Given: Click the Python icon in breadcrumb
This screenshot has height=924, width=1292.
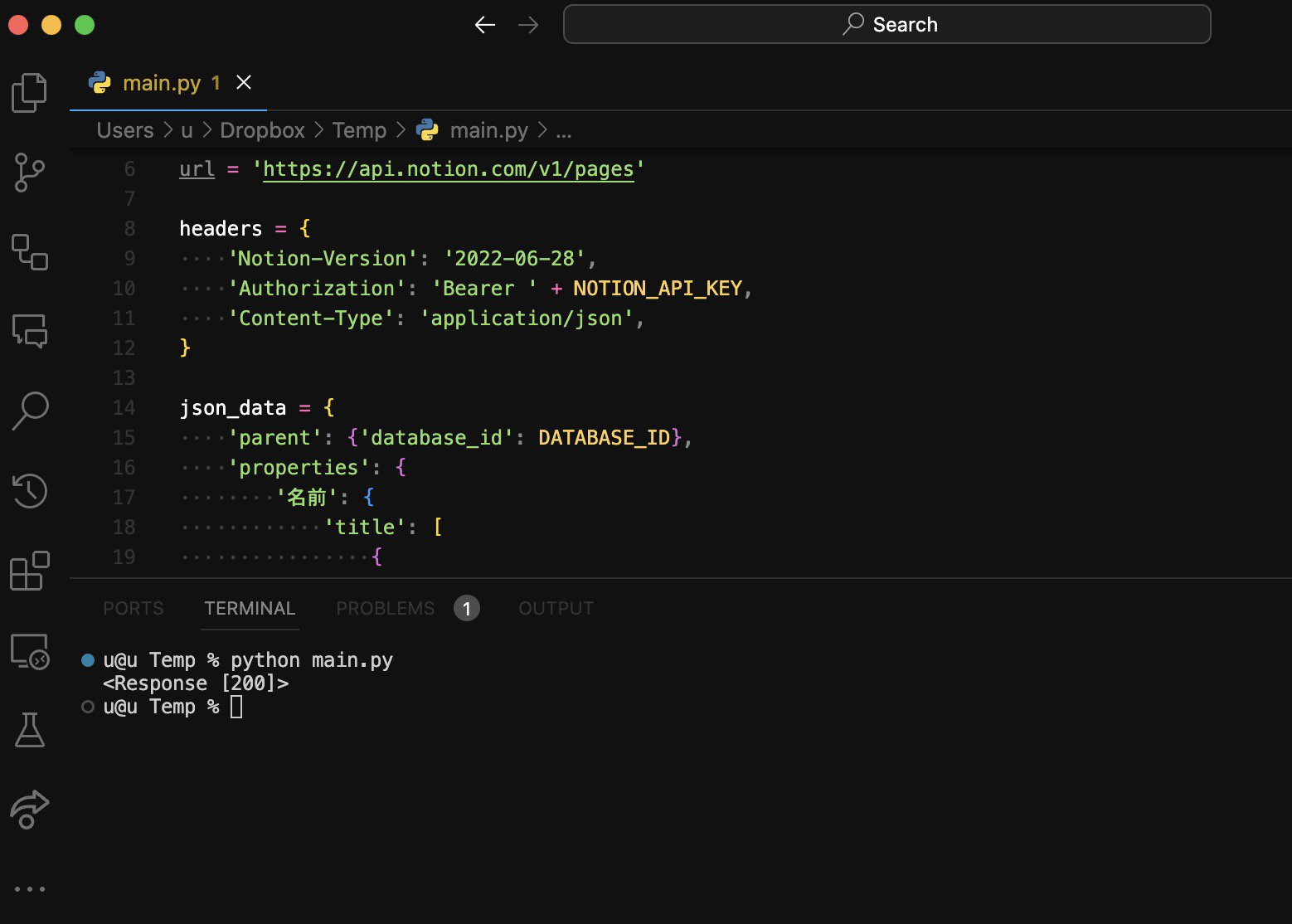Looking at the screenshot, I should (427, 130).
